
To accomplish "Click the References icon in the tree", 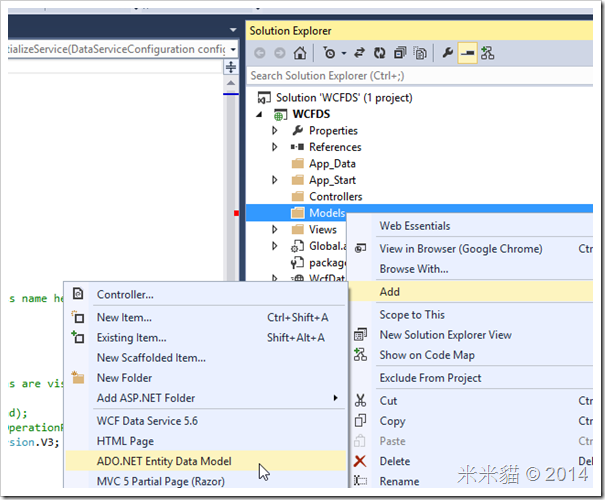I will coord(297,147).
